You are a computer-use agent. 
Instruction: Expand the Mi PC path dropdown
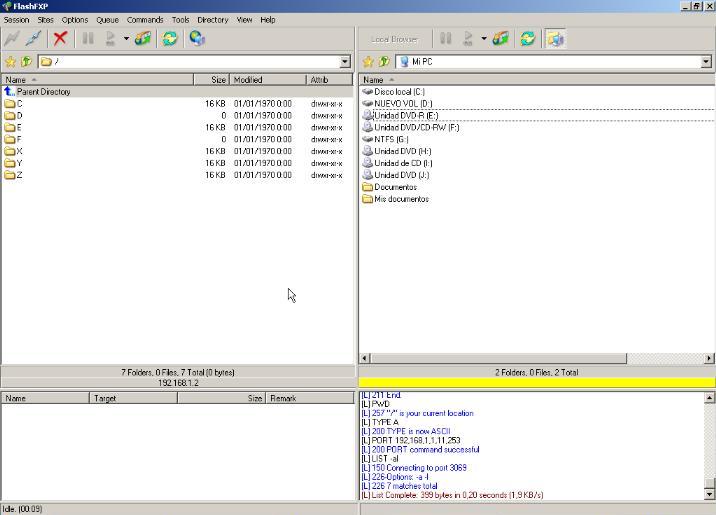[x=706, y=62]
